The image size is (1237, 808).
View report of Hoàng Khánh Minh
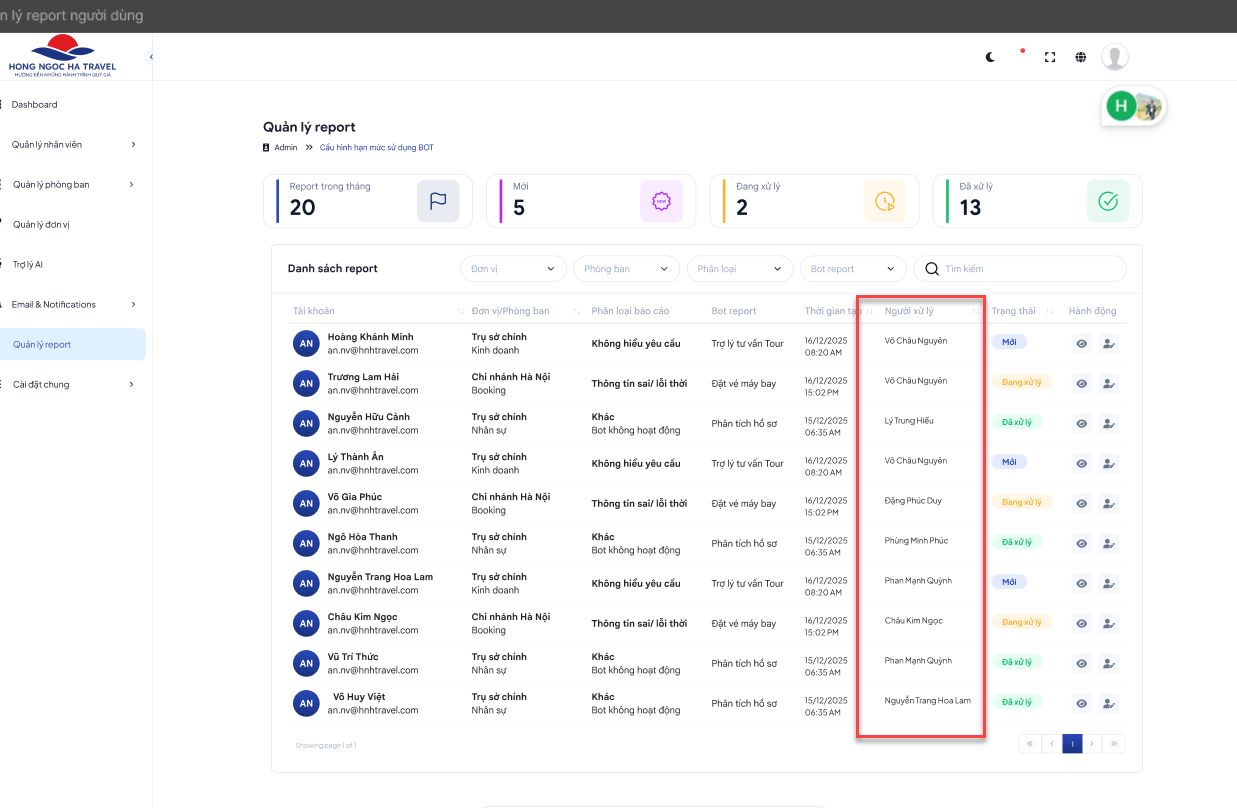tap(1081, 343)
